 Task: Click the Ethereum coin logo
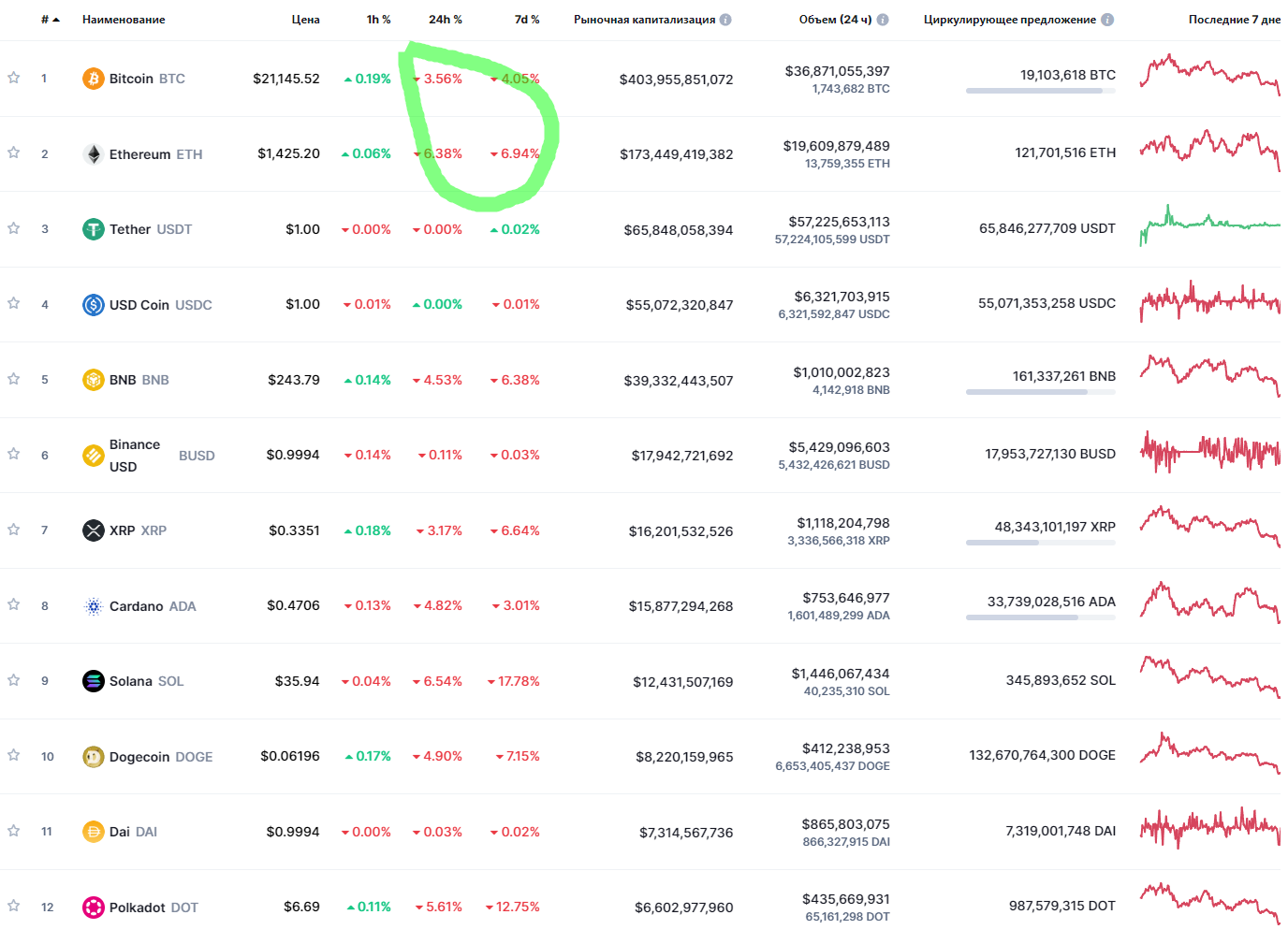[94, 154]
